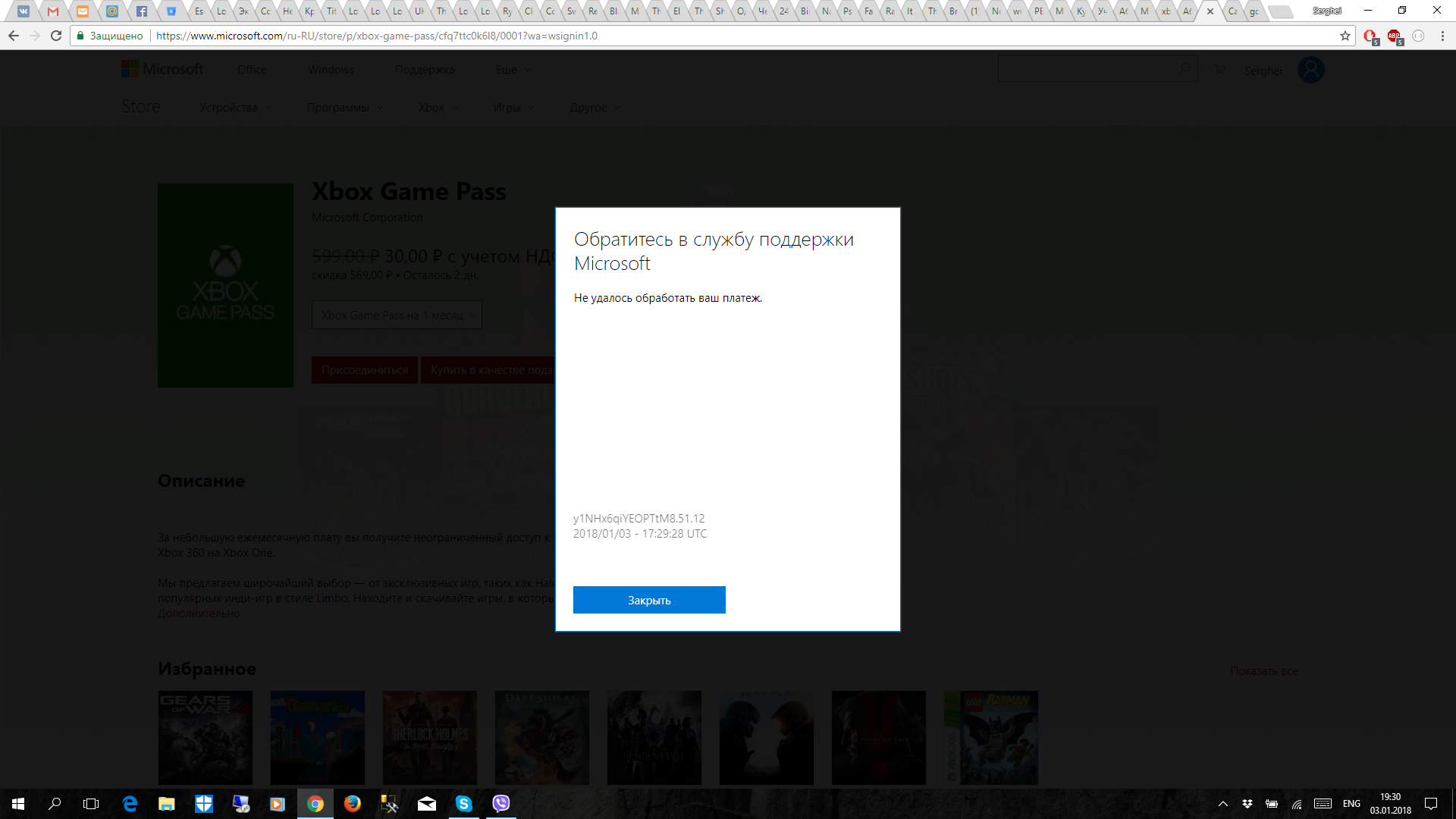Open the Gears of War 4 thumbnail
This screenshot has width=1456, height=819.
[205, 737]
